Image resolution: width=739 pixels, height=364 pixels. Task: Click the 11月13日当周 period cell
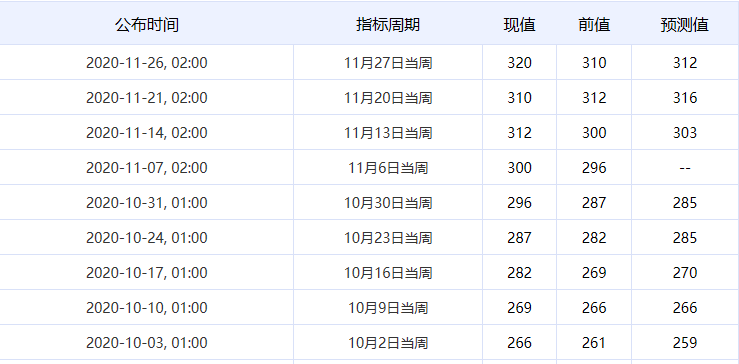[x=388, y=132]
